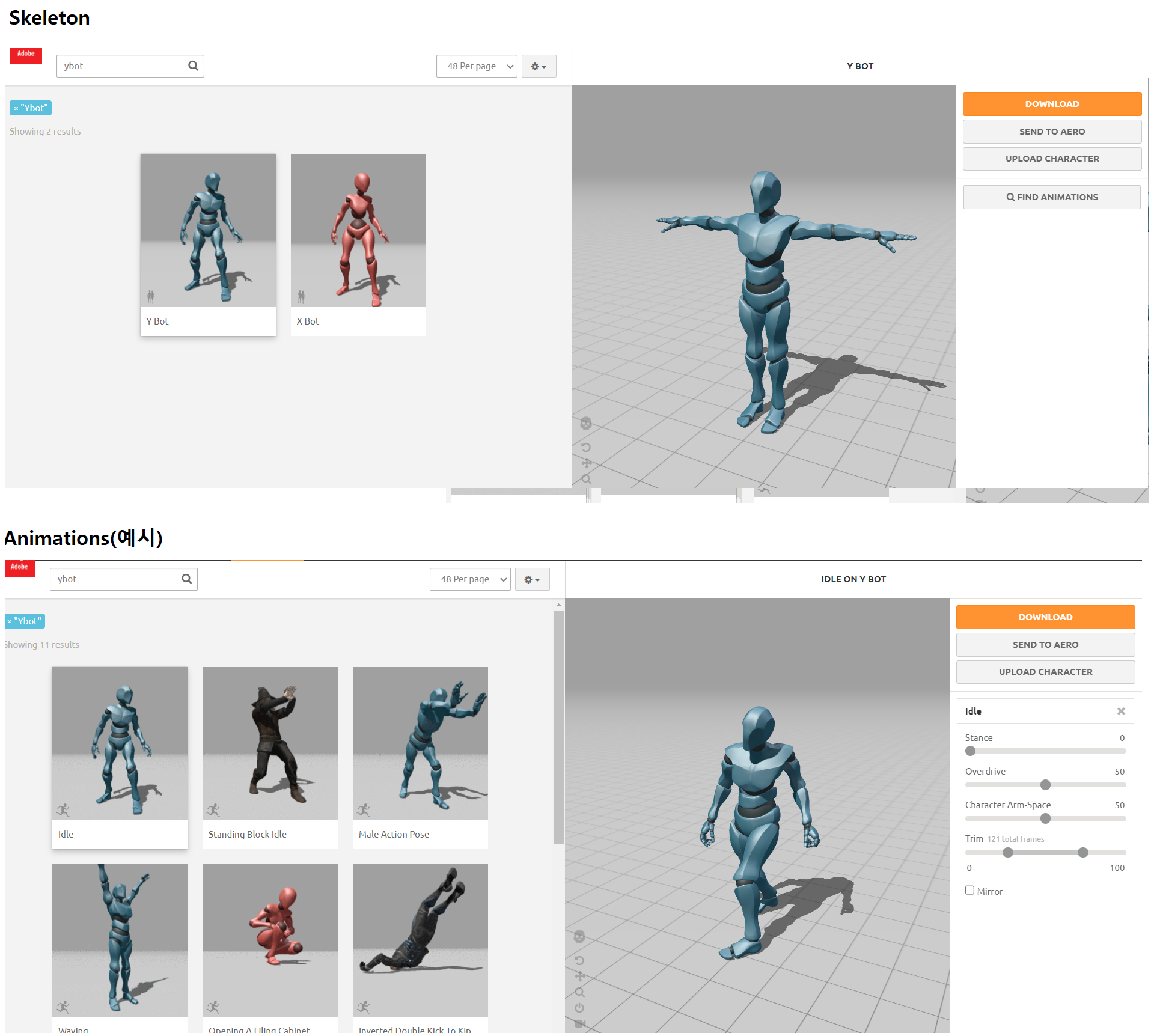The height and width of the screenshot is (1036, 1154).
Task: Click "121 total frames" label
Action: point(1016,839)
